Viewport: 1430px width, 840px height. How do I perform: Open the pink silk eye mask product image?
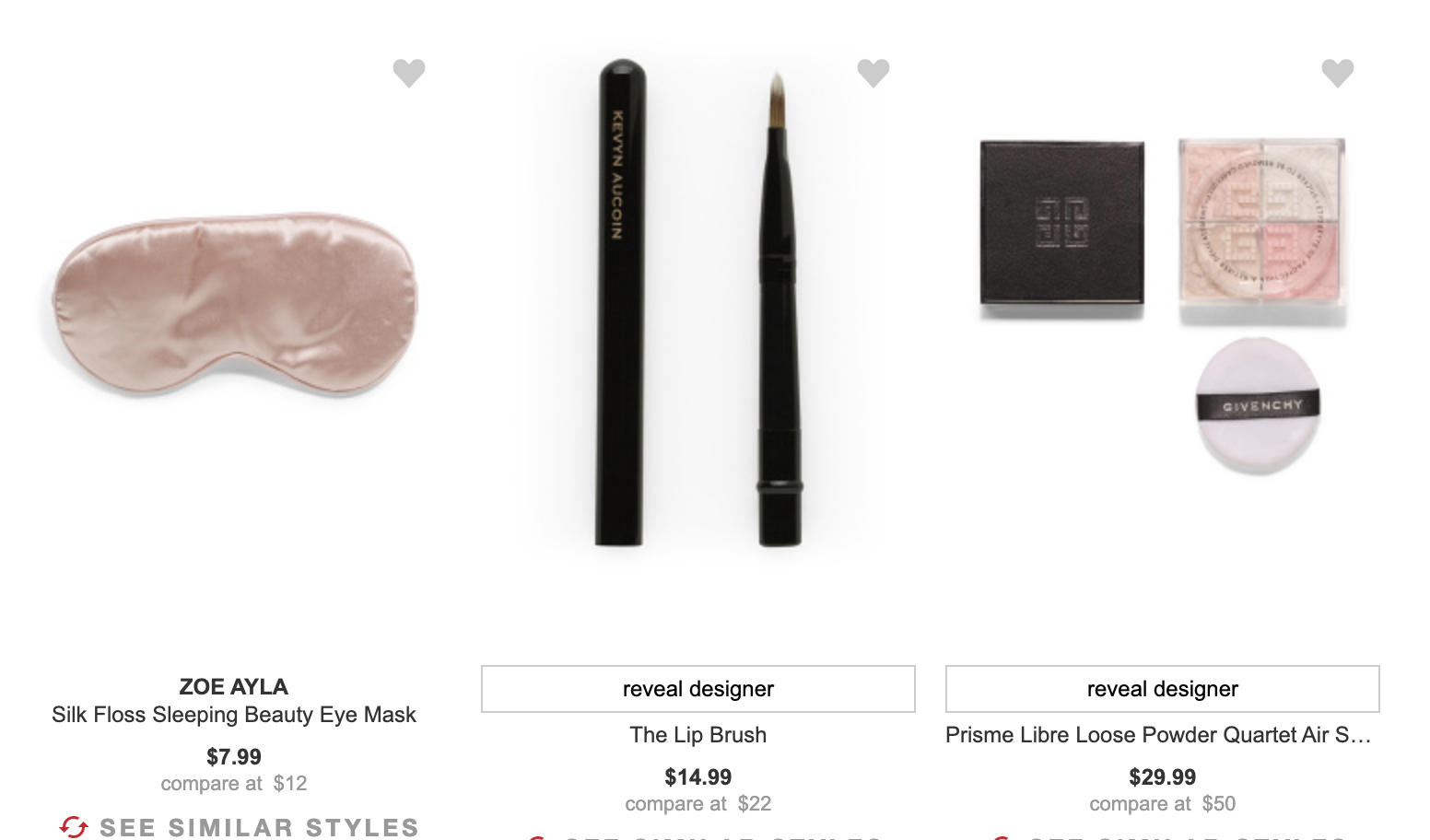[234, 305]
